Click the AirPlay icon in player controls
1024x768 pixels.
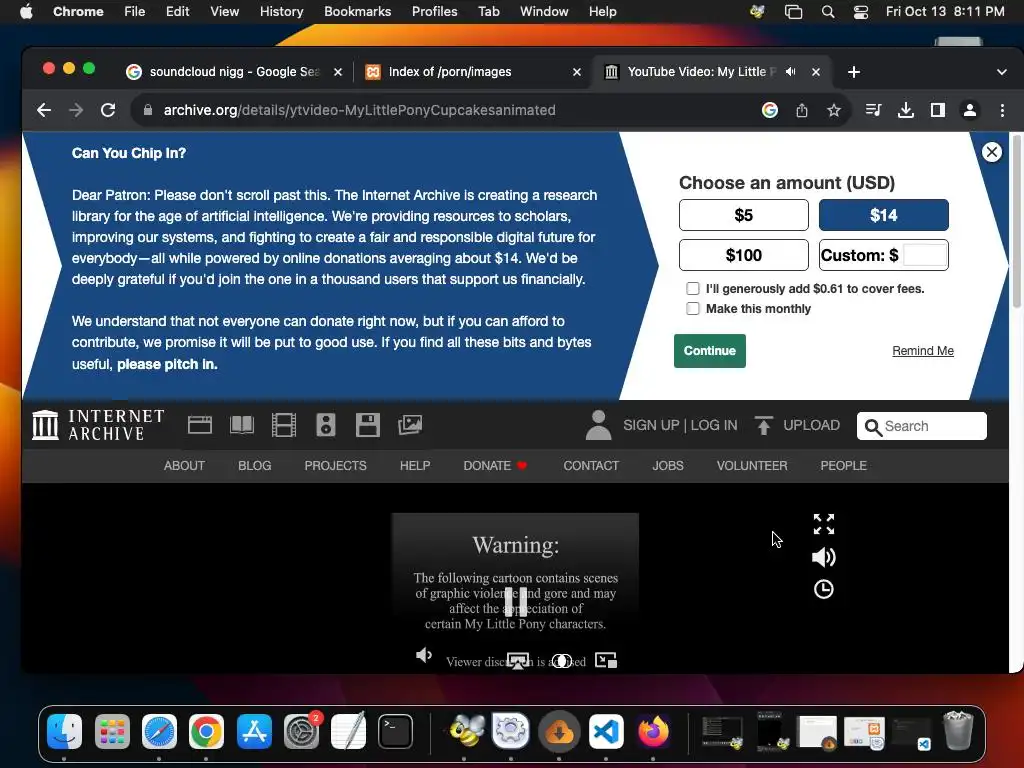518,662
